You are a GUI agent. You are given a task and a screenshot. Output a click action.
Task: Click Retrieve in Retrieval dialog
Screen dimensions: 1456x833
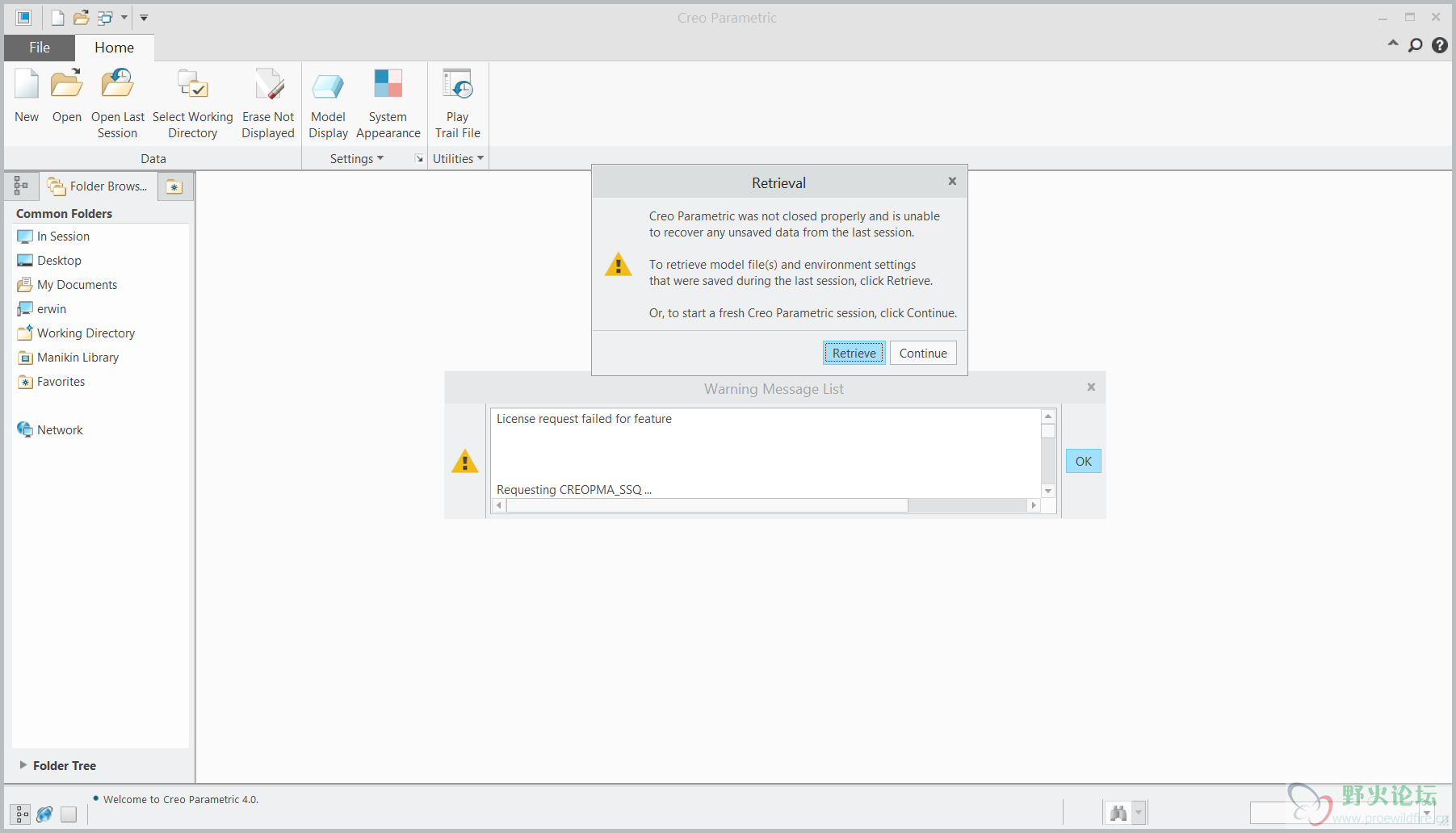(x=854, y=353)
